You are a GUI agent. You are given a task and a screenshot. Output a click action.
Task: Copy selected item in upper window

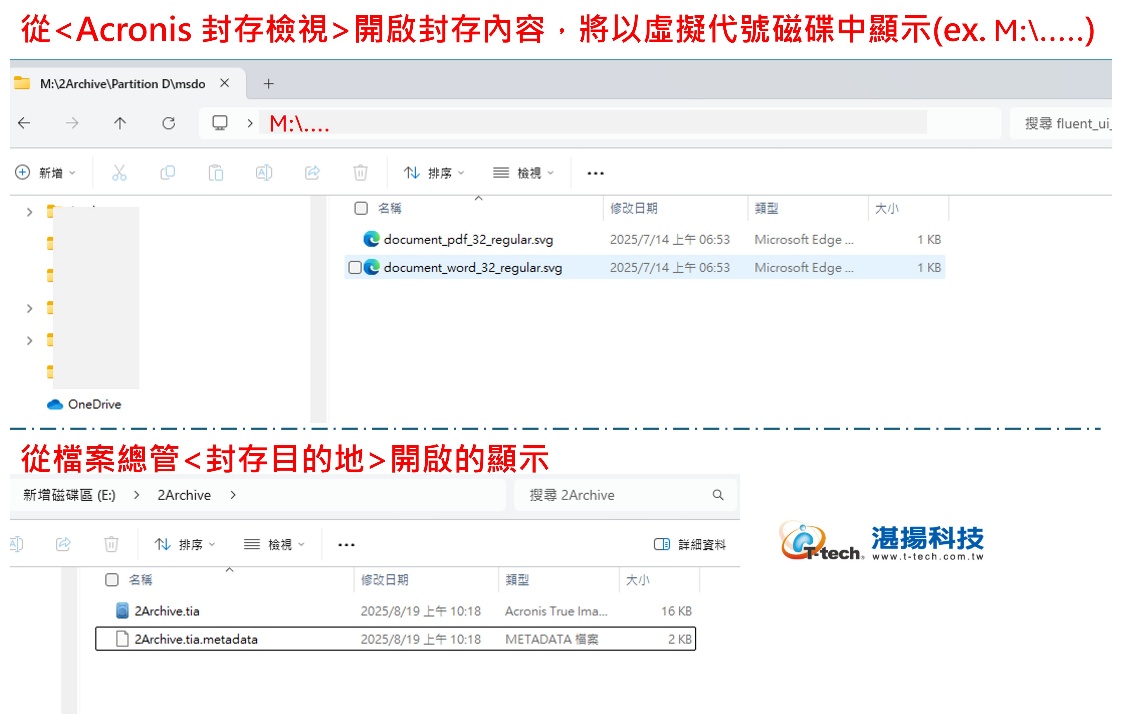click(x=167, y=173)
